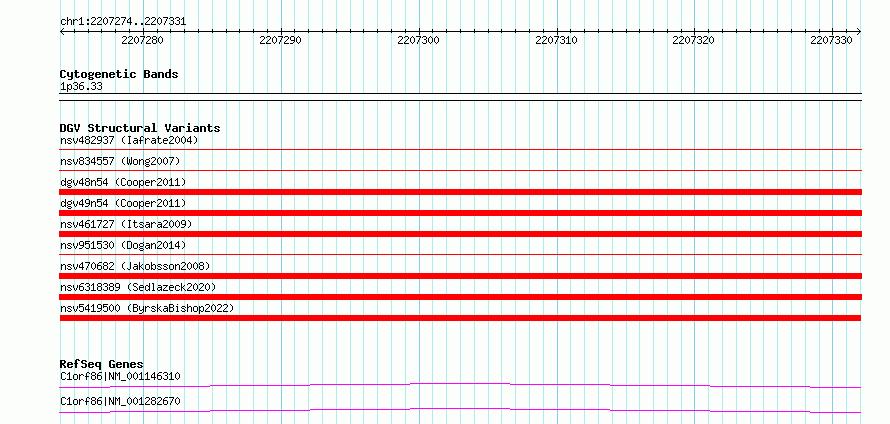Select the Cytogenetic Bands track title
Screen dimensions: 890x424
coord(119,74)
